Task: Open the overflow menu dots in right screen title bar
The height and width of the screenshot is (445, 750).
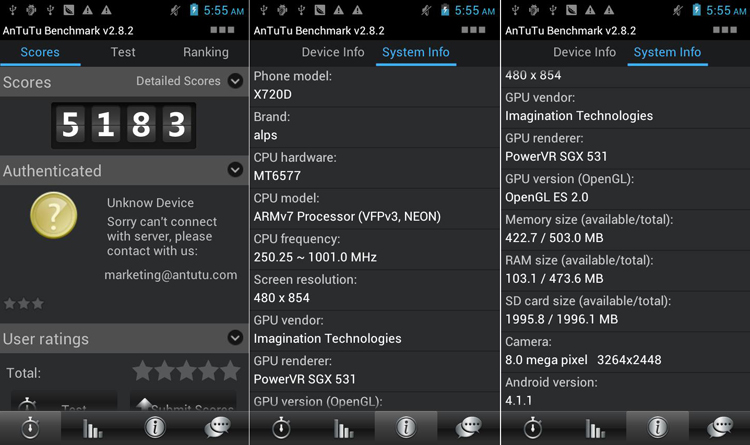Action: click(725, 30)
